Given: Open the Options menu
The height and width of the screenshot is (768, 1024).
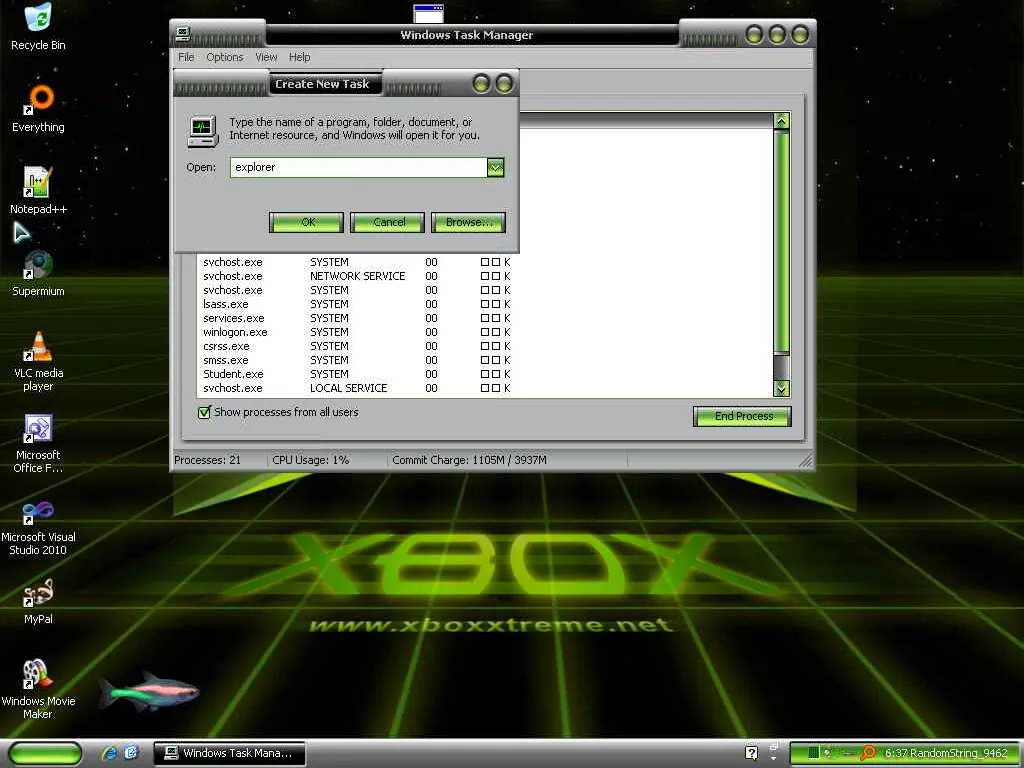Looking at the screenshot, I should point(225,57).
